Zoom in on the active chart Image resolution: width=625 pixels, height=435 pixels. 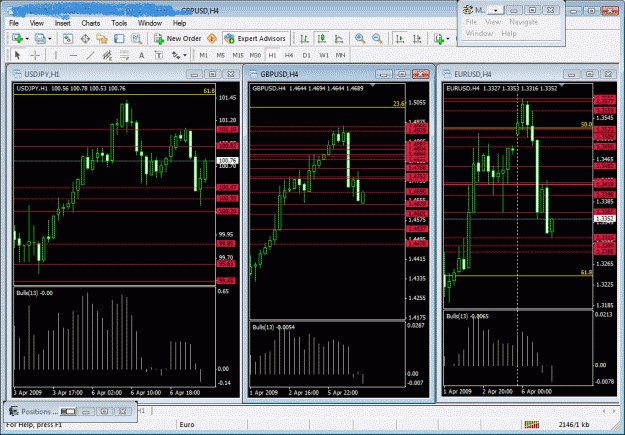pyautogui.click(x=360, y=39)
